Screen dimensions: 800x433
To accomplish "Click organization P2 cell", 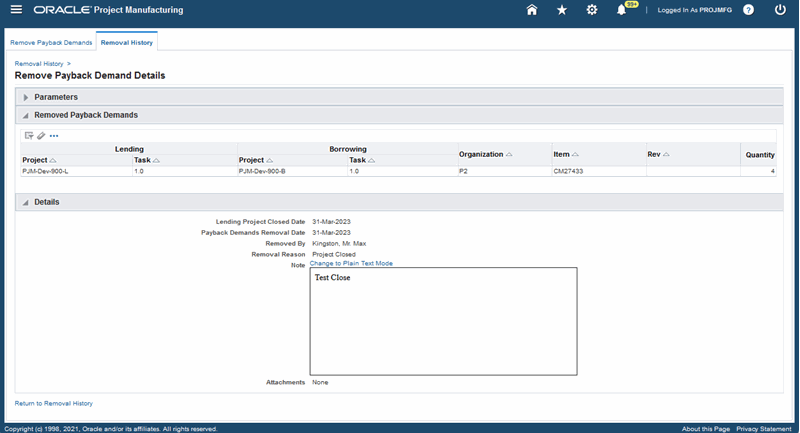I will pos(505,171).
